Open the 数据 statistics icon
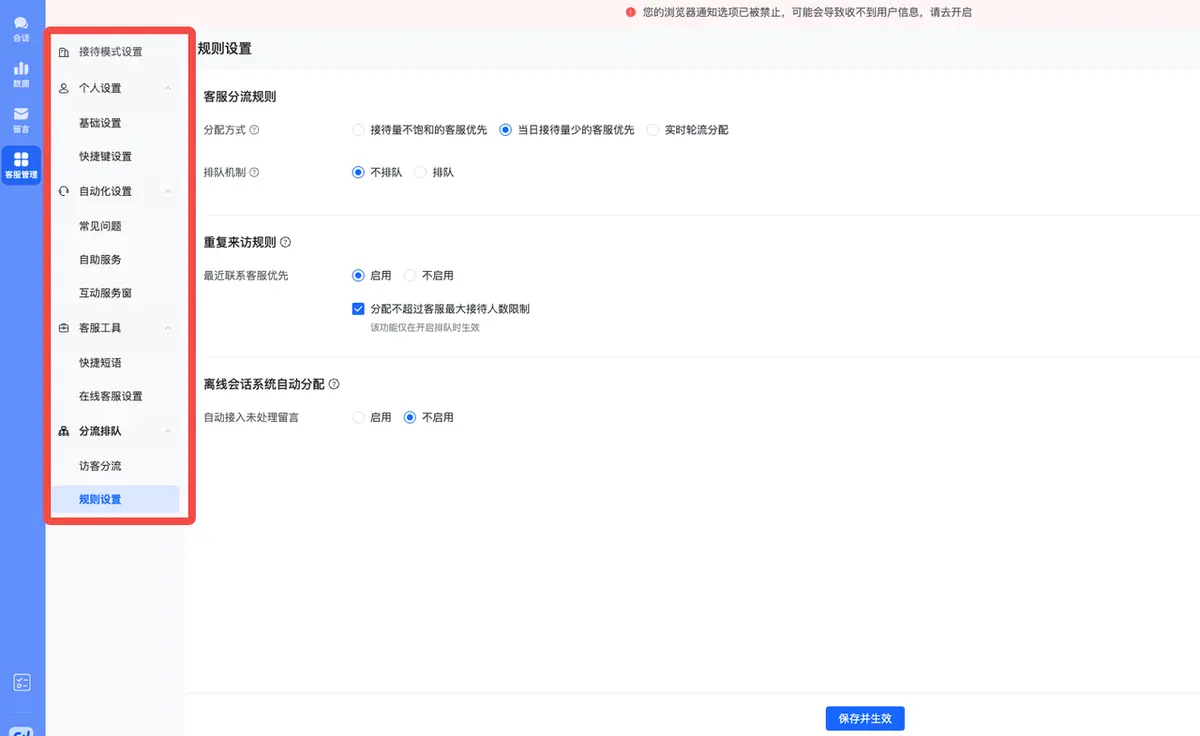The height and width of the screenshot is (736, 1200). 21,75
